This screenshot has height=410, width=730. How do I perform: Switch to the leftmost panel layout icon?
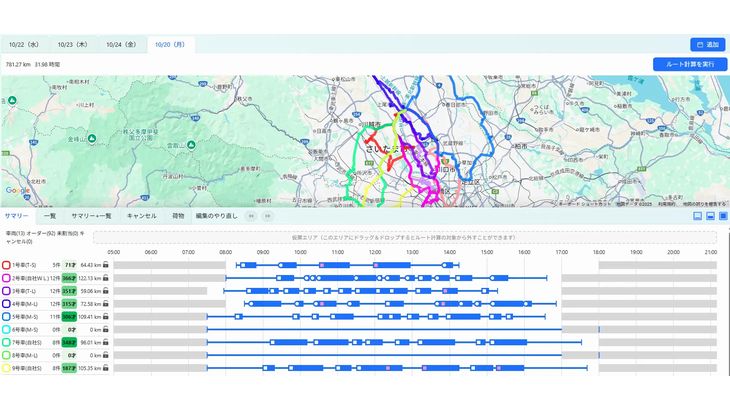[697, 215]
